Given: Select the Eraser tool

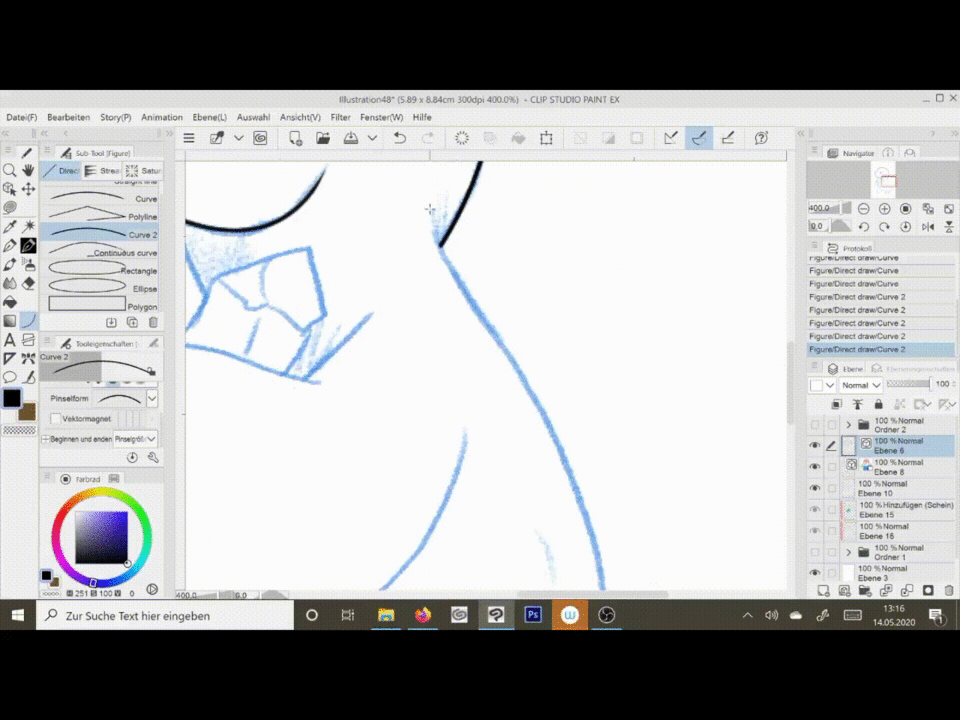Looking at the screenshot, I should 28,283.
